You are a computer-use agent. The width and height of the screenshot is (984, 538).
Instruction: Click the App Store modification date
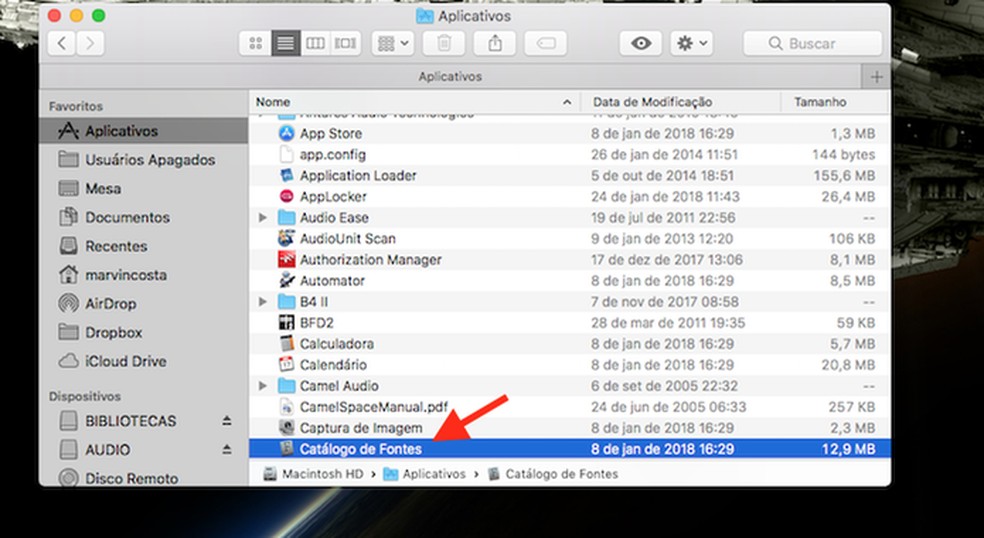tap(662, 133)
